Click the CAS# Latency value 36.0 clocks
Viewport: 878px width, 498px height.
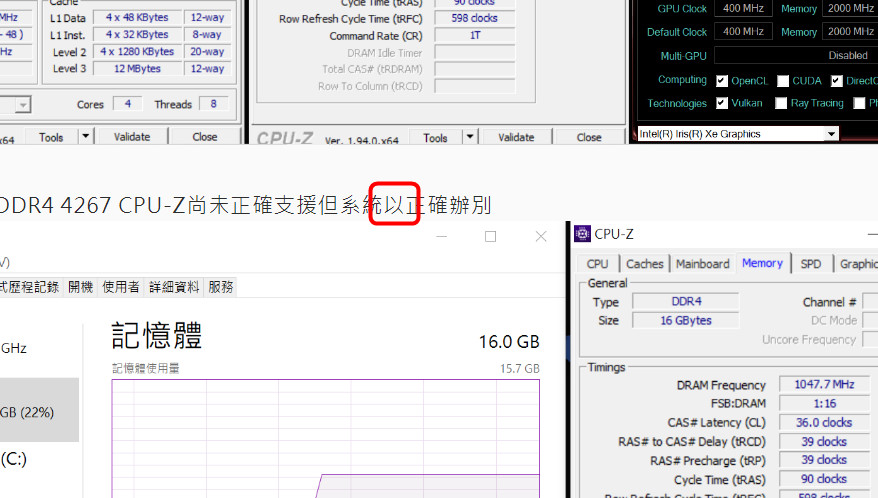coord(824,422)
